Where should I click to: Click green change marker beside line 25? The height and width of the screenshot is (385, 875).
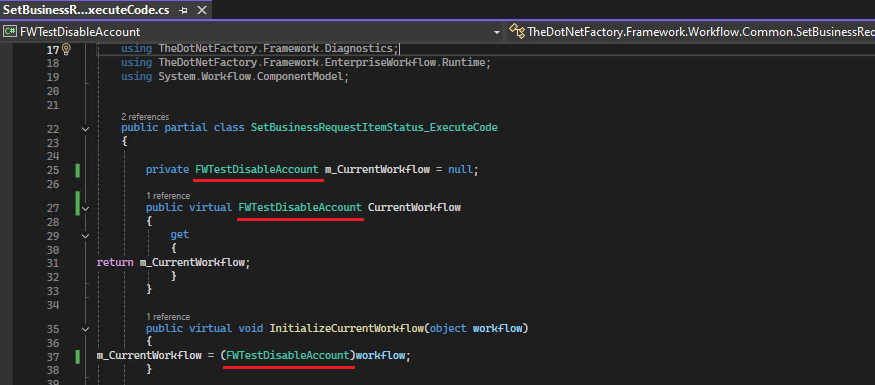[78, 170]
